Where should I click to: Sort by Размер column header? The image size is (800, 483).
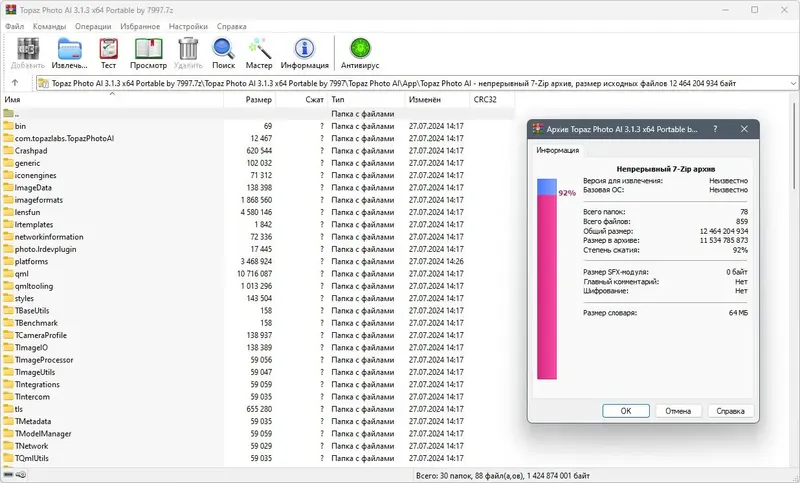[249, 99]
